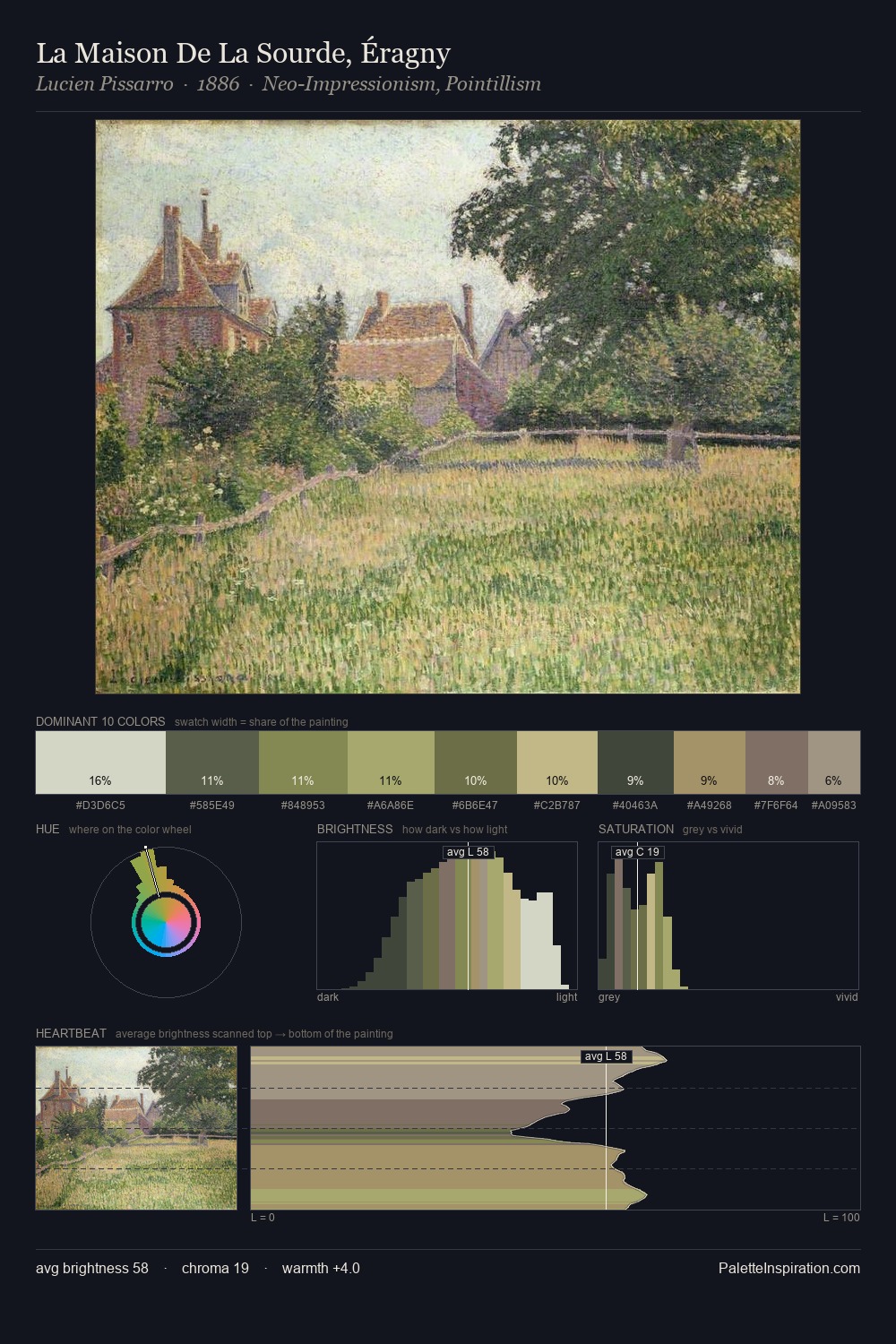
Task: Open the main painting image
Action: coord(448,407)
